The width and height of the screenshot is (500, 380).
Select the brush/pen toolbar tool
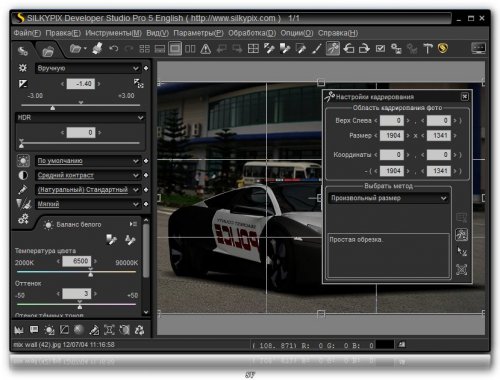pos(316,49)
